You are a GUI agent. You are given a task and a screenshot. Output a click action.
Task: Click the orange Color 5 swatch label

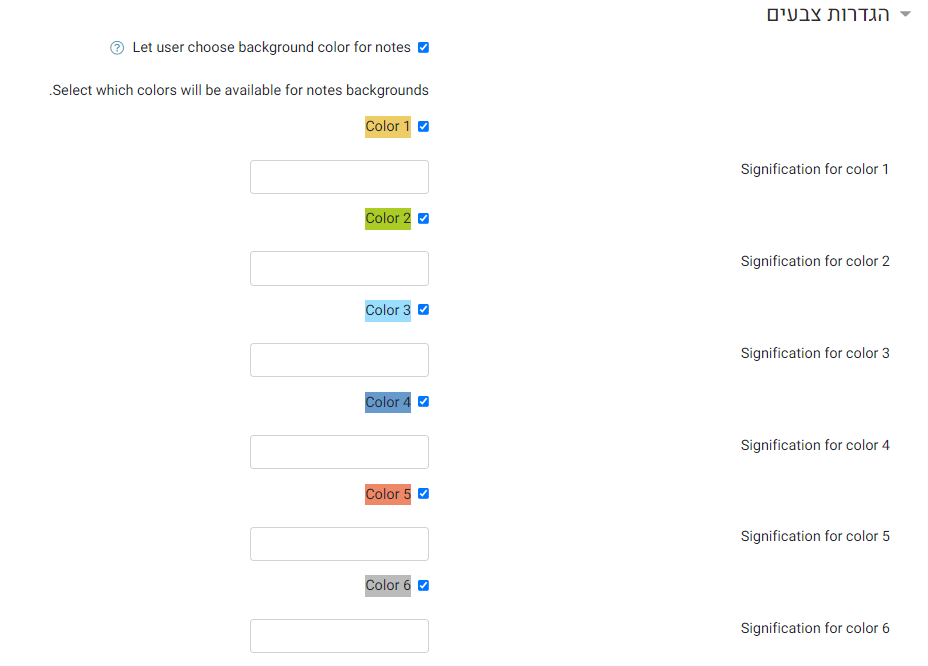coord(388,494)
